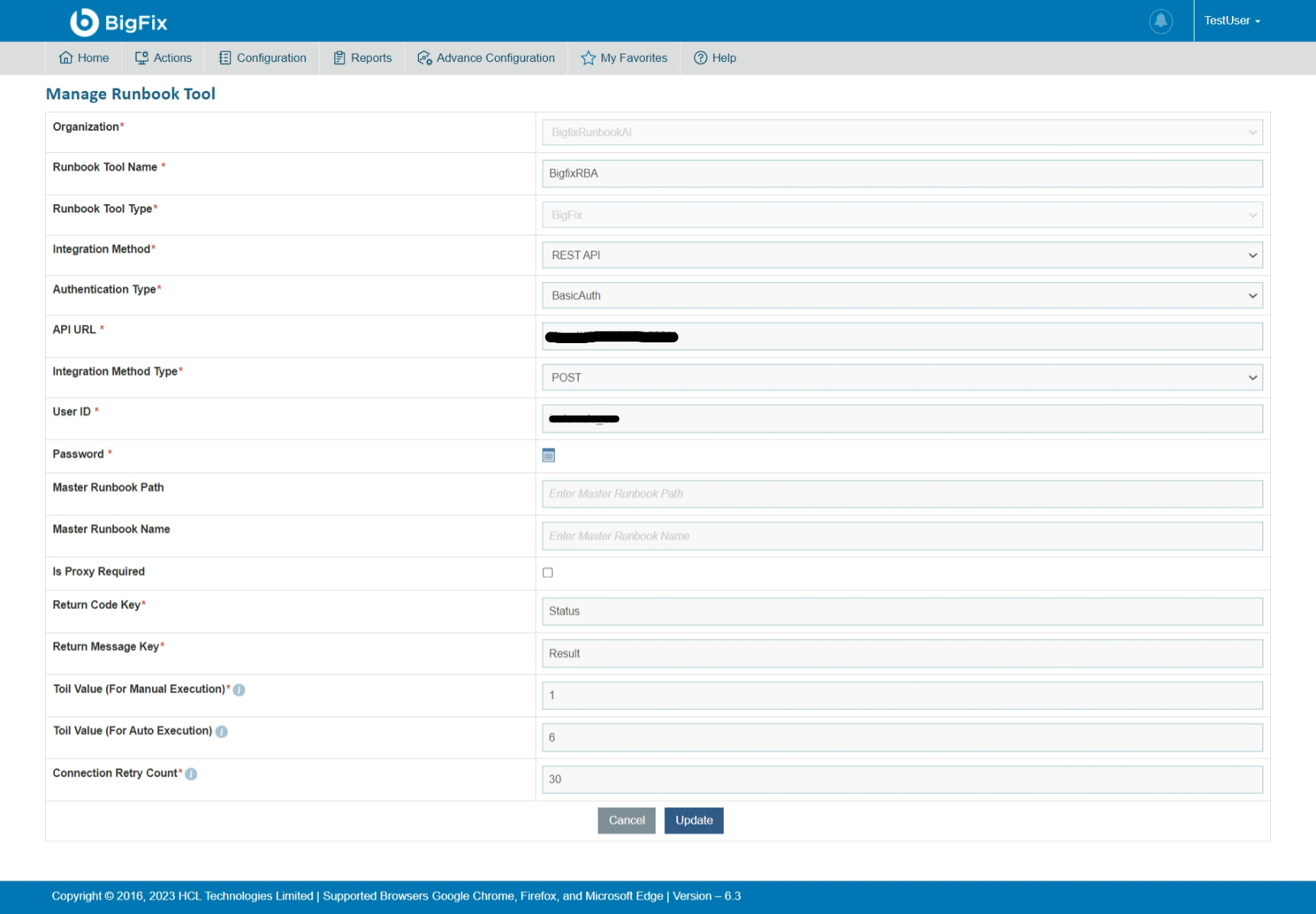The width and height of the screenshot is (1316, 914).
Task: Click the copyright footer text
Action: (397, 896)
